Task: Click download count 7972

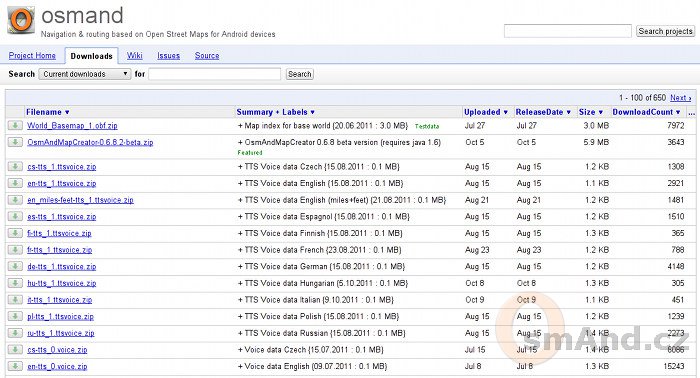Action: 675,126
